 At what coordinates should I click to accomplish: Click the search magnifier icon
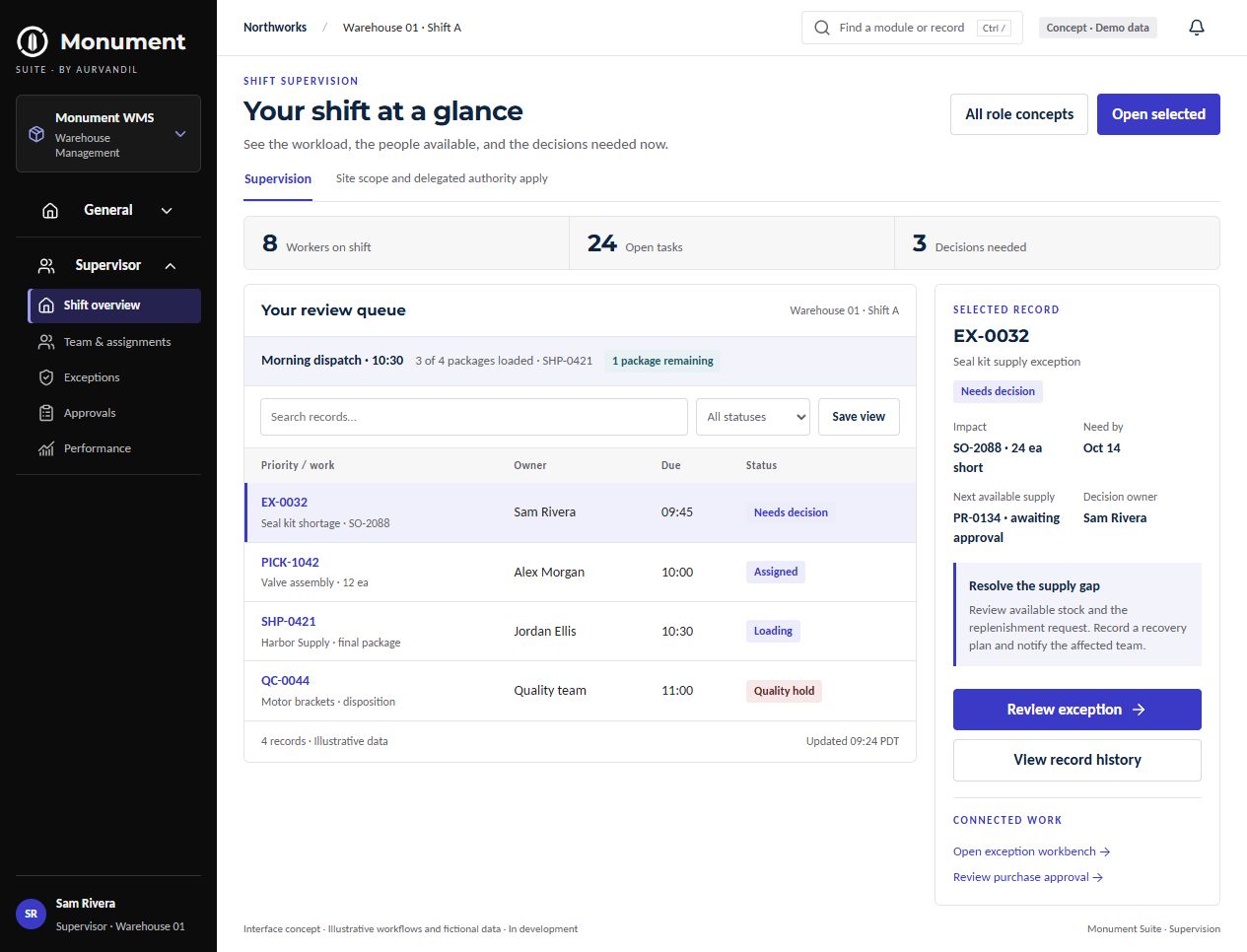point(822,28)
